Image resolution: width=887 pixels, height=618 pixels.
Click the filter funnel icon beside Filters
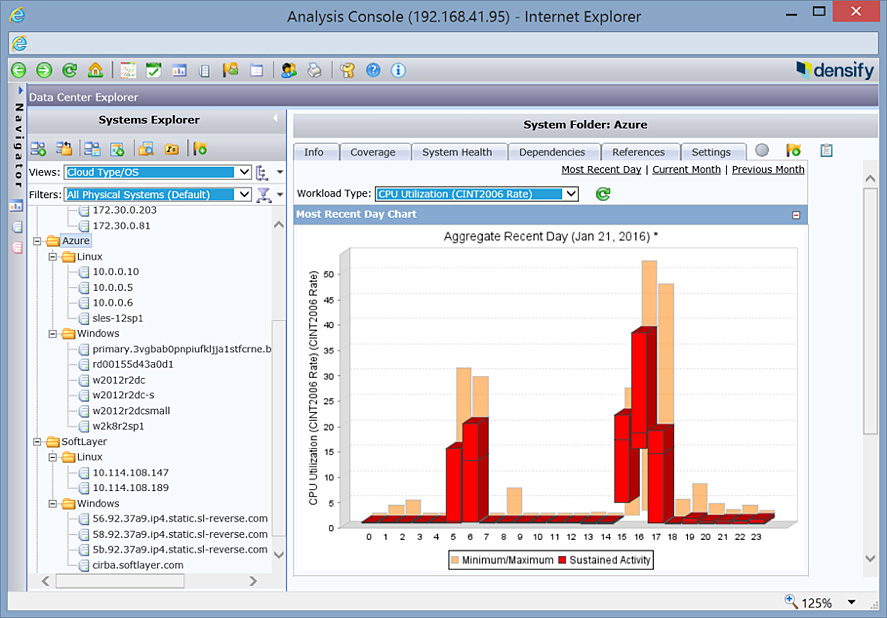tap(263, 195)
